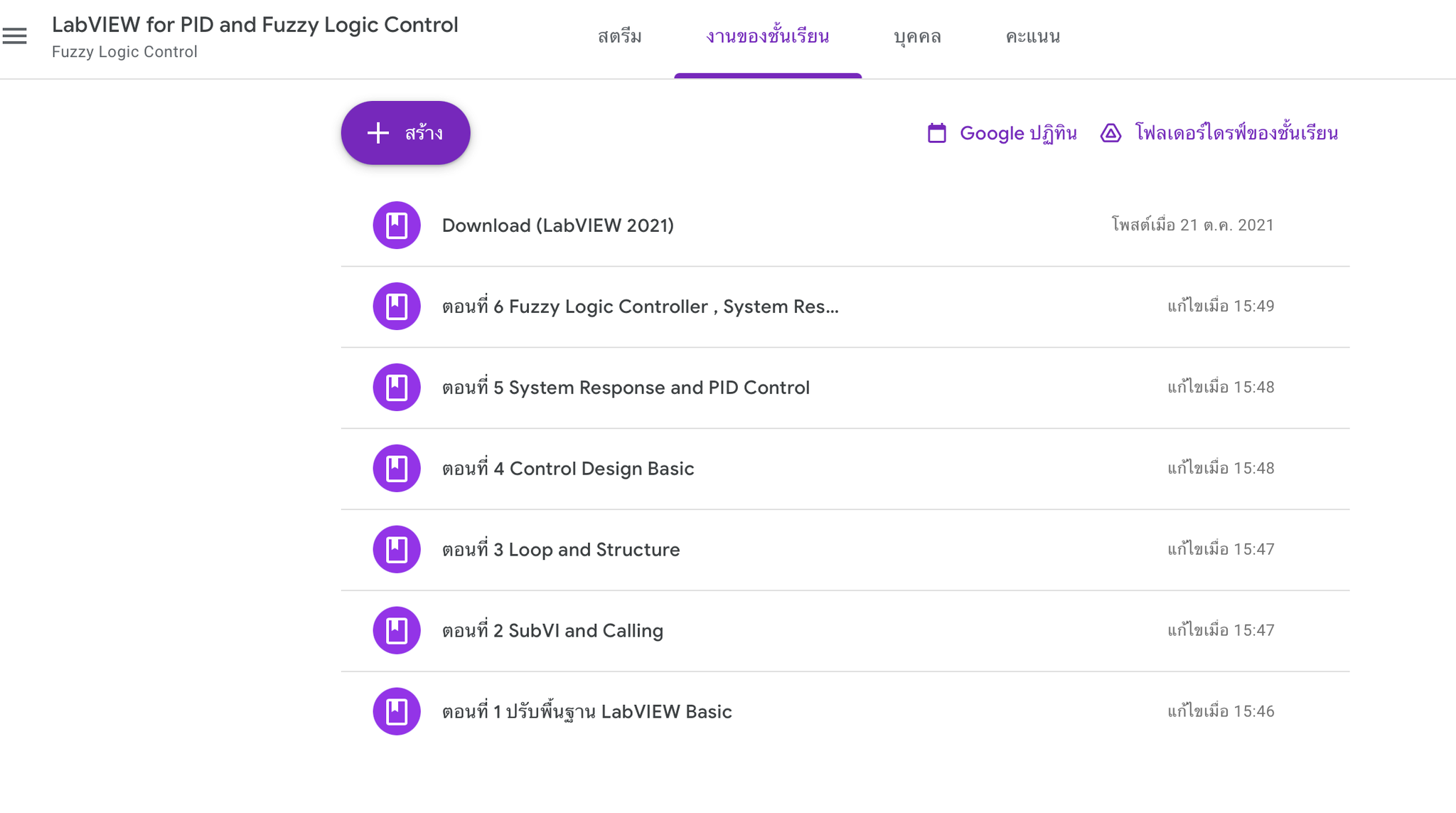The height and width of the screenshot is (813, 1456).
Task: Open the hamburger main menu
Action: click(x=14, y=36)
